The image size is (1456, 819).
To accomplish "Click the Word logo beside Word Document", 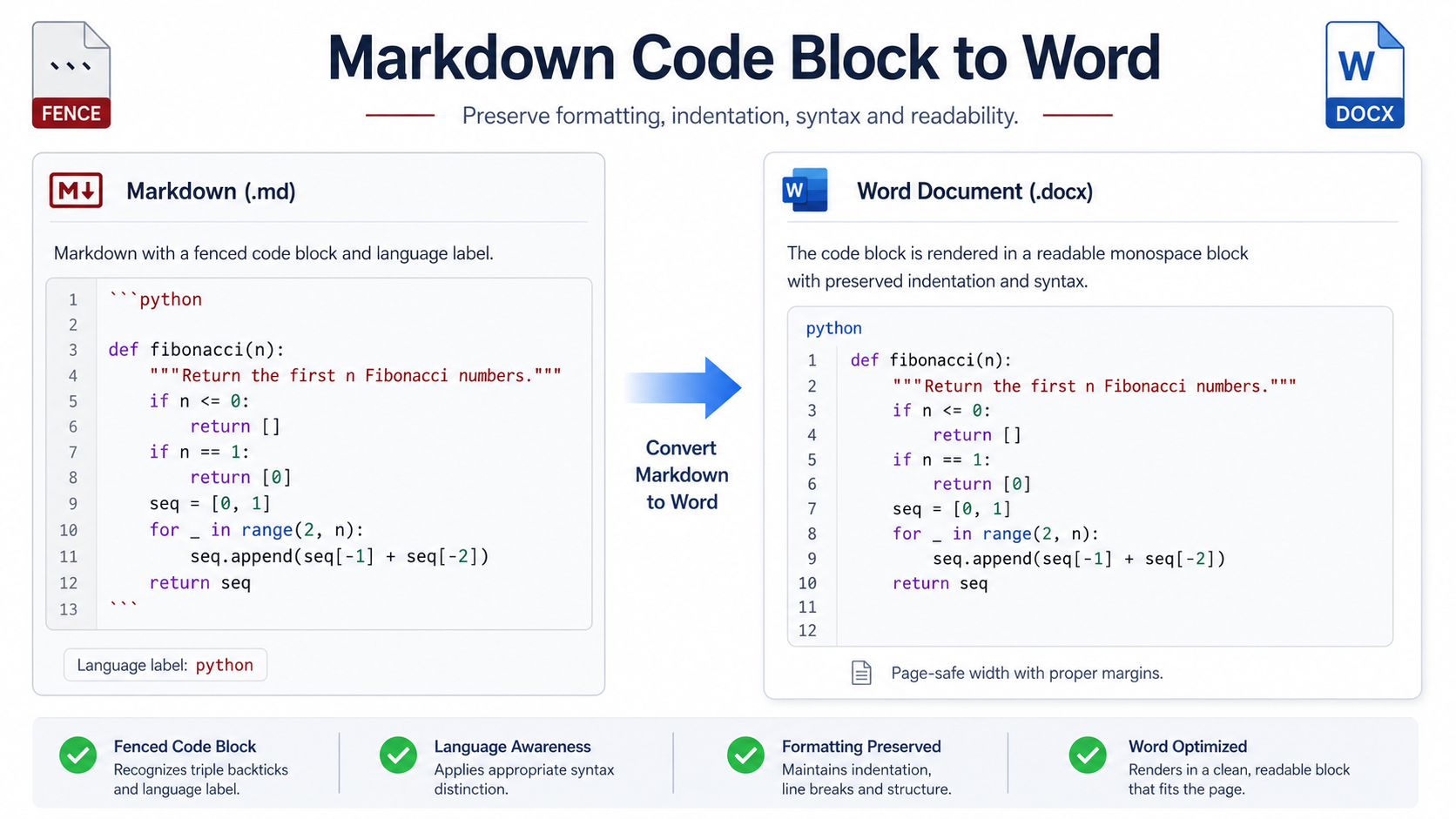I will click(x=805, y=190).
